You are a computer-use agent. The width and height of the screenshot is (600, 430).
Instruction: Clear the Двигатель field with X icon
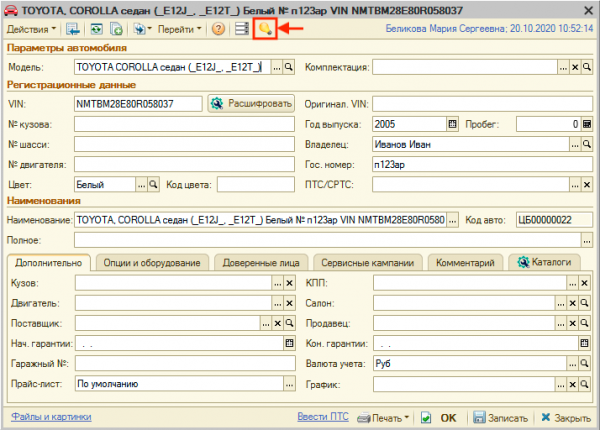(x=289, y=303)
